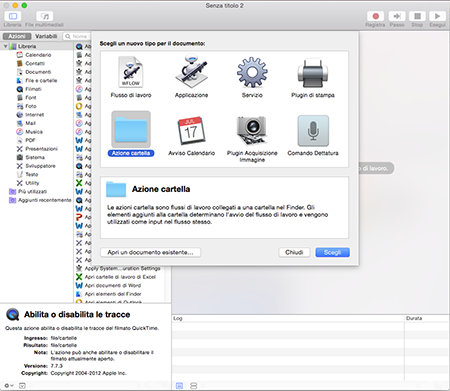Select PDF category in library
The width and height of the screenshot is (450, 391).
[30, 140]
